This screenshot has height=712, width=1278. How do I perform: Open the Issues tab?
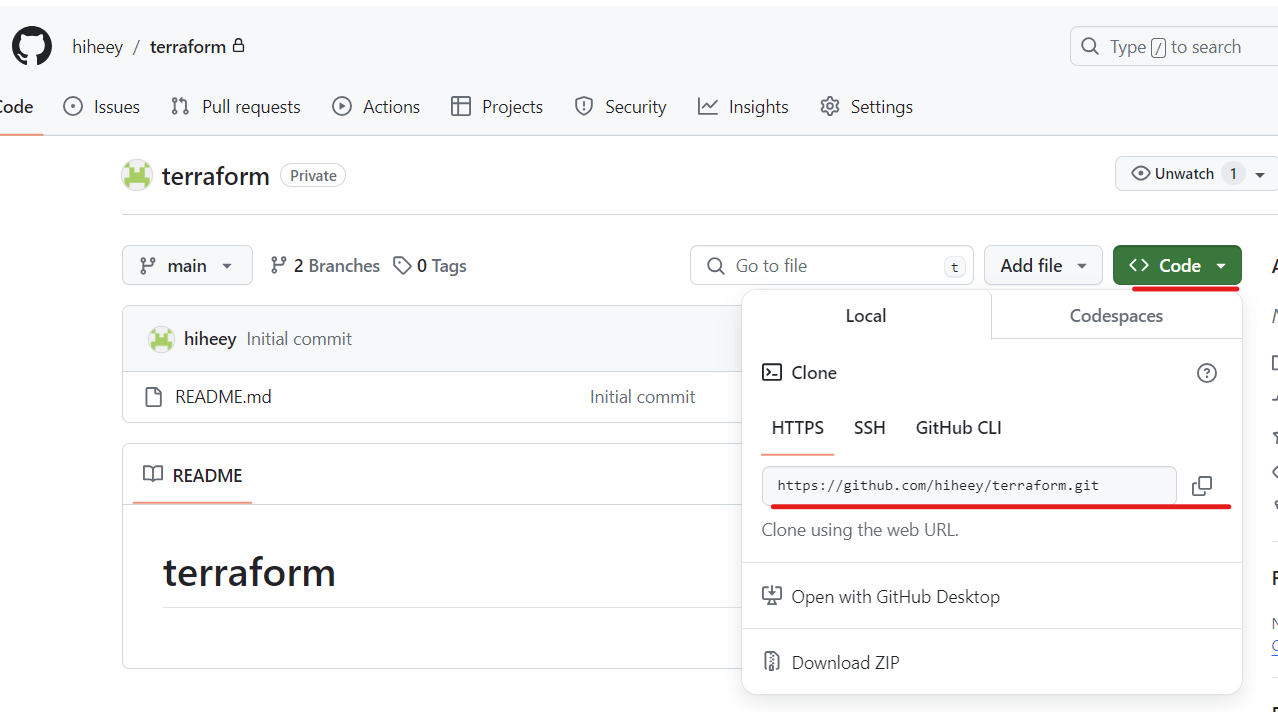[x=101, y=107]
